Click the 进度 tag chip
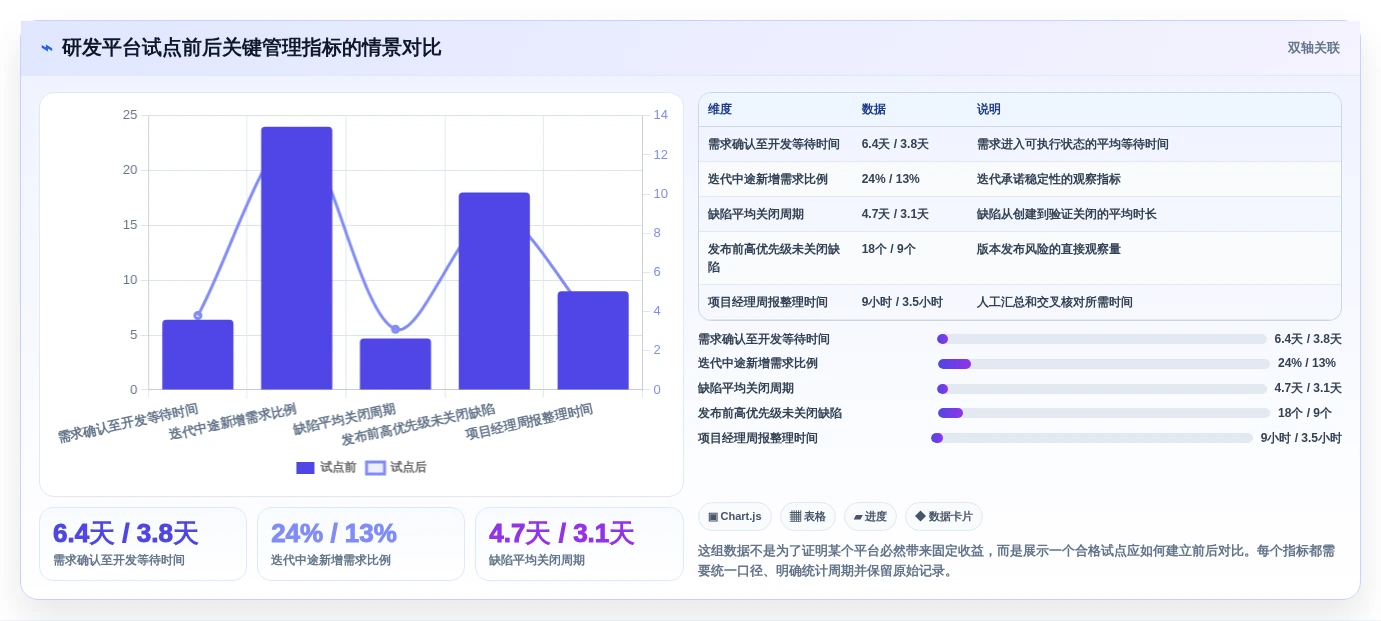Viewport: 1381px width, 621px height. (x=870, y=516)
